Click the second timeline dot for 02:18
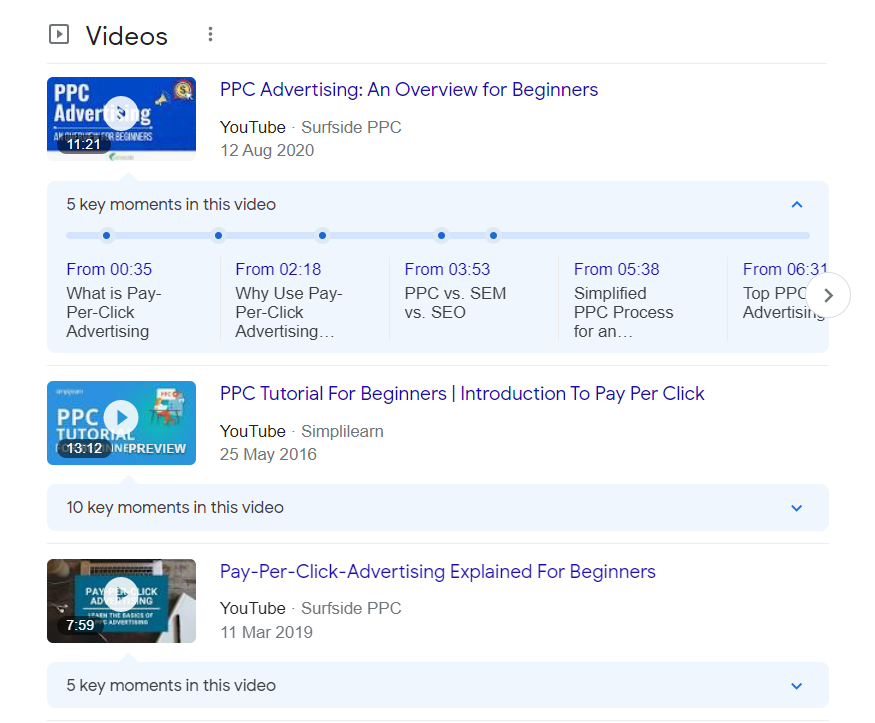Image resolution: width=875 pixels, height=723 pixels. (219, 235)
